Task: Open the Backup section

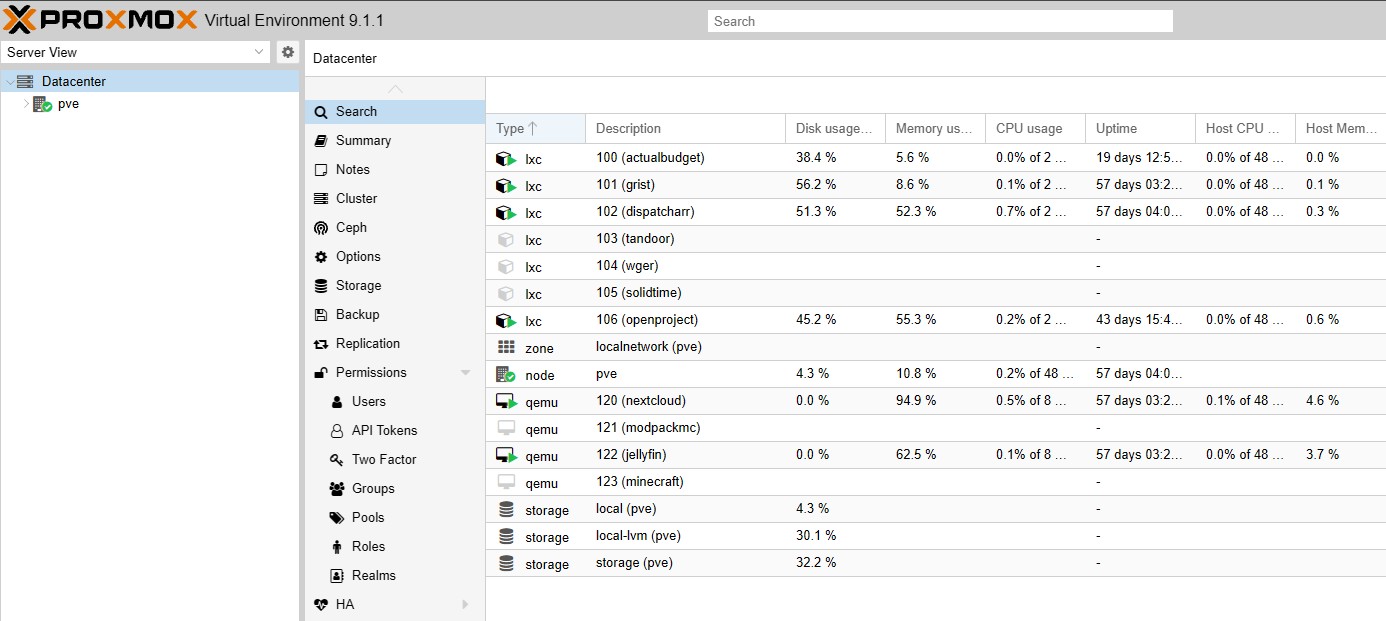Action: [395, 315]
